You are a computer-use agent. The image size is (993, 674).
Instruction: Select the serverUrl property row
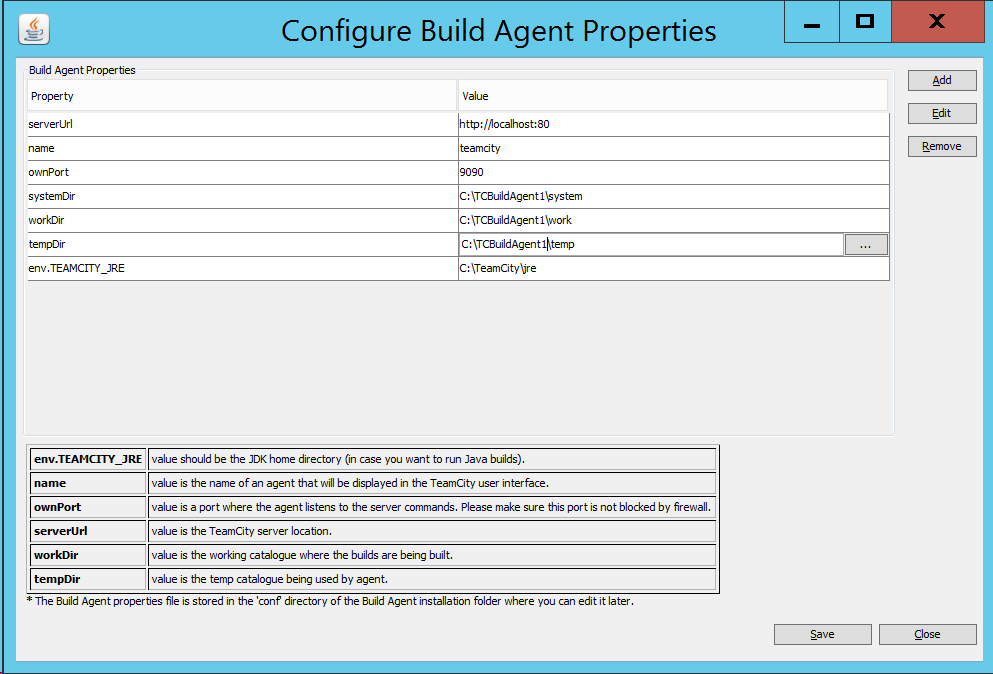tap(459, 124)
